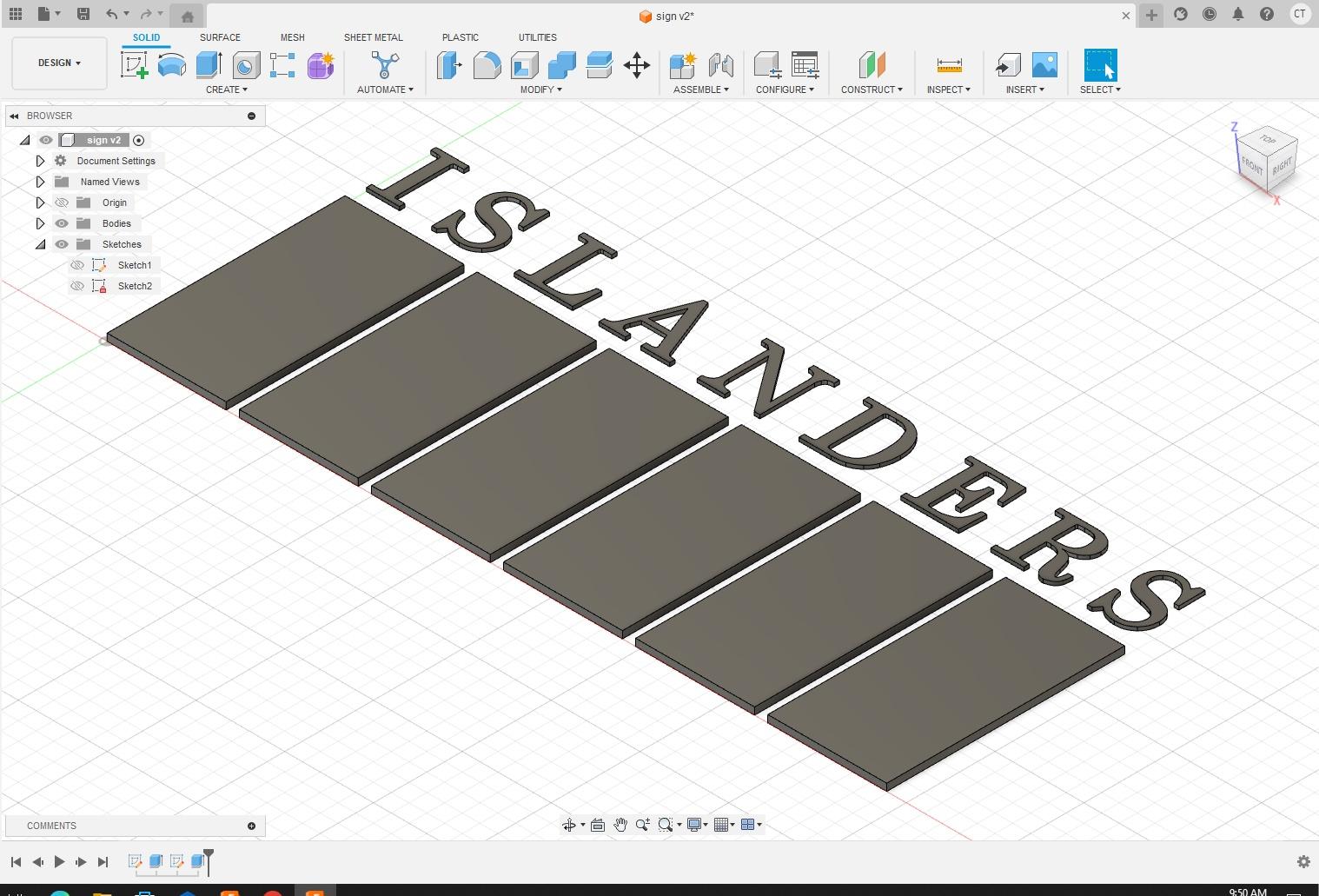Select the Measure tool

pos(949,65)
